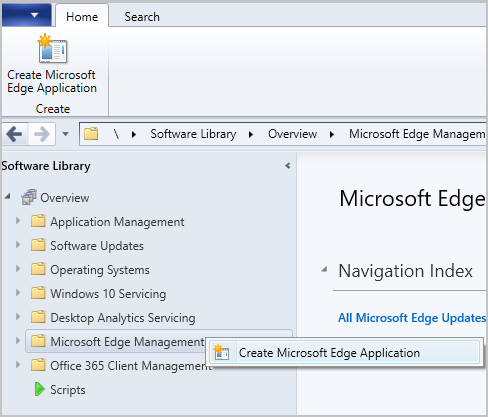Choose Create Microsoft Edge Application context menu entry
The width and height of the screenshot is (488, 417).
point(345,353)
